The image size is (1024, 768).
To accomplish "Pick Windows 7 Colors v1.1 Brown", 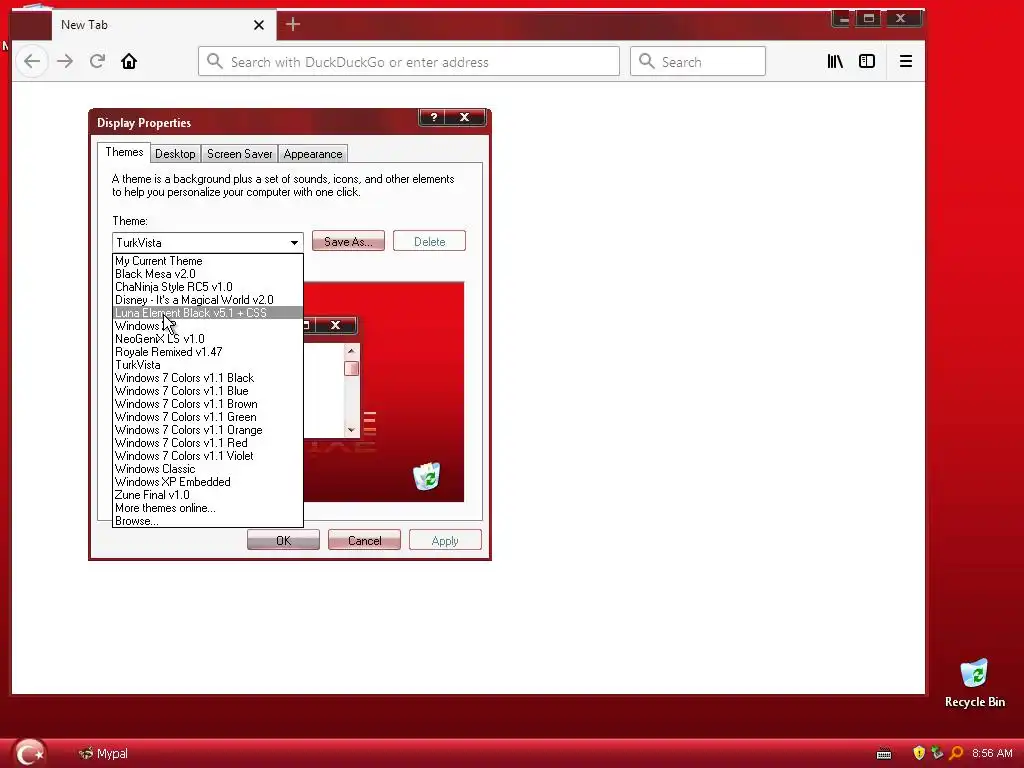I will click(208, 404).
